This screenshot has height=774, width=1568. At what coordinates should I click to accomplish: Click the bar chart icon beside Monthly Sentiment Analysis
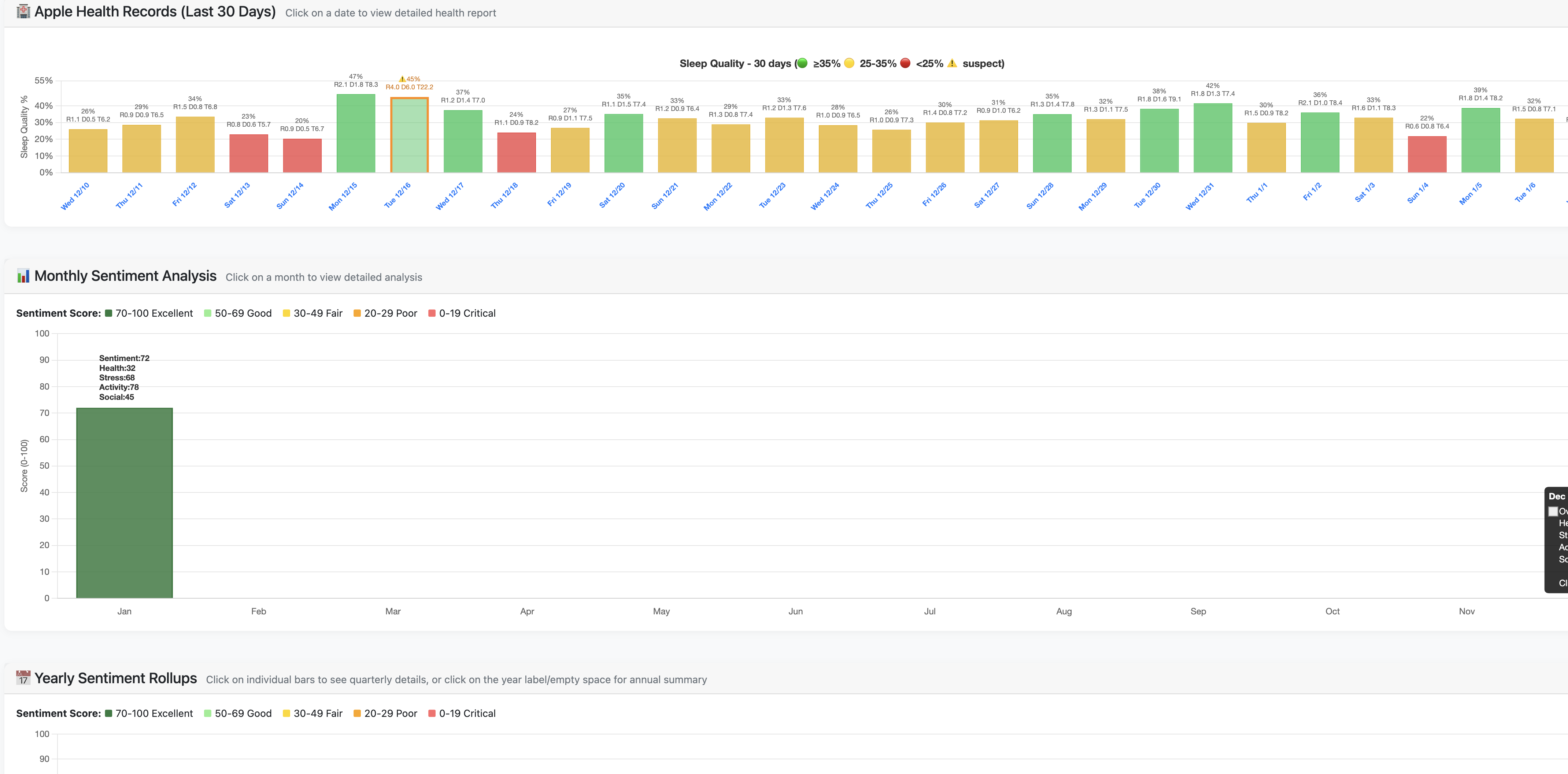(23, 276)
